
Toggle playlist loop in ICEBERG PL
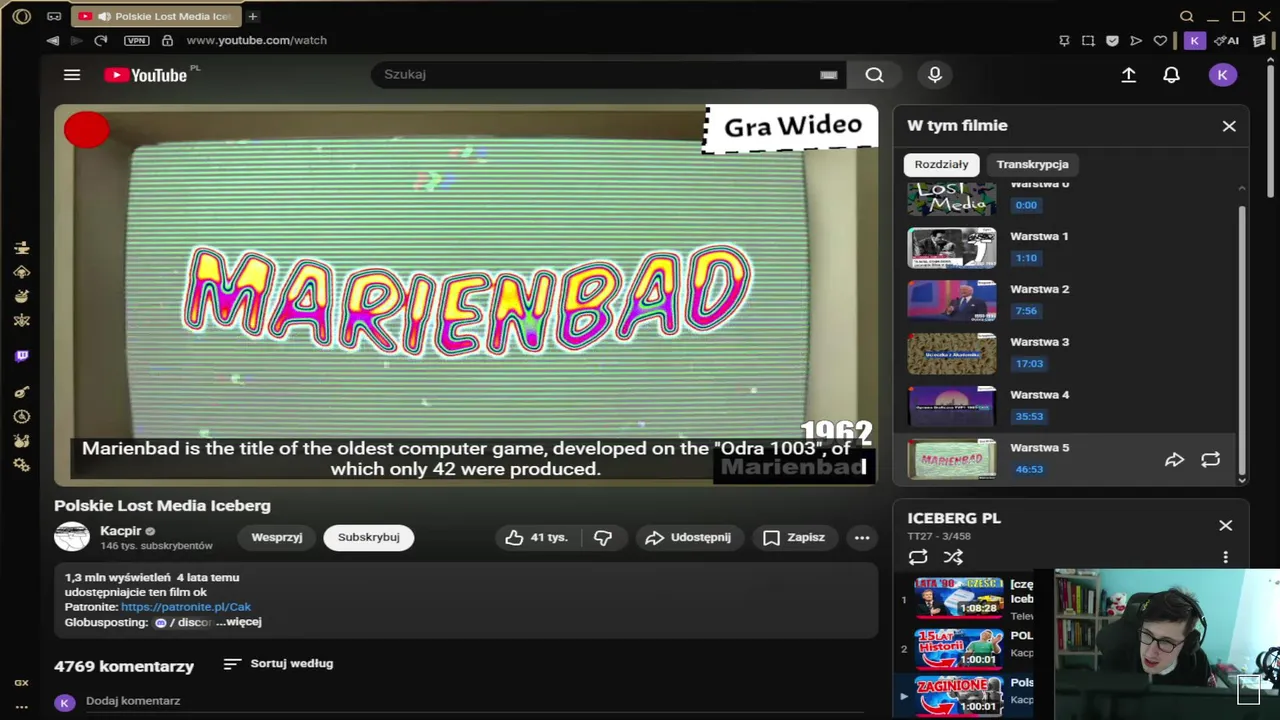tap(918, 557)
